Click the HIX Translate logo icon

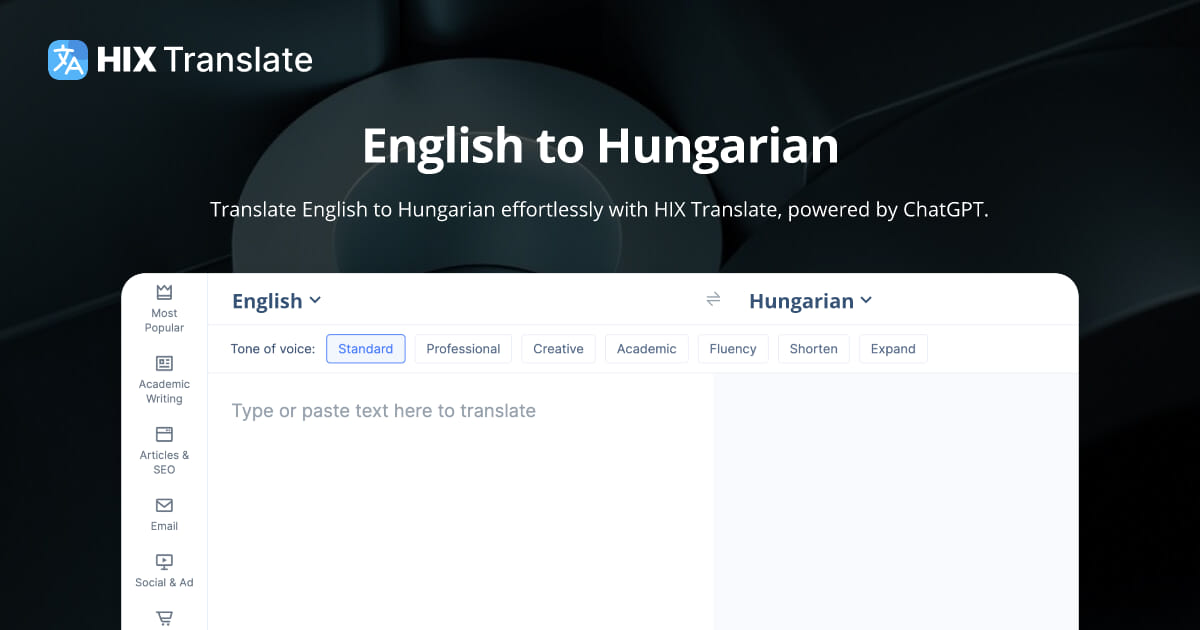coord(67,60)
